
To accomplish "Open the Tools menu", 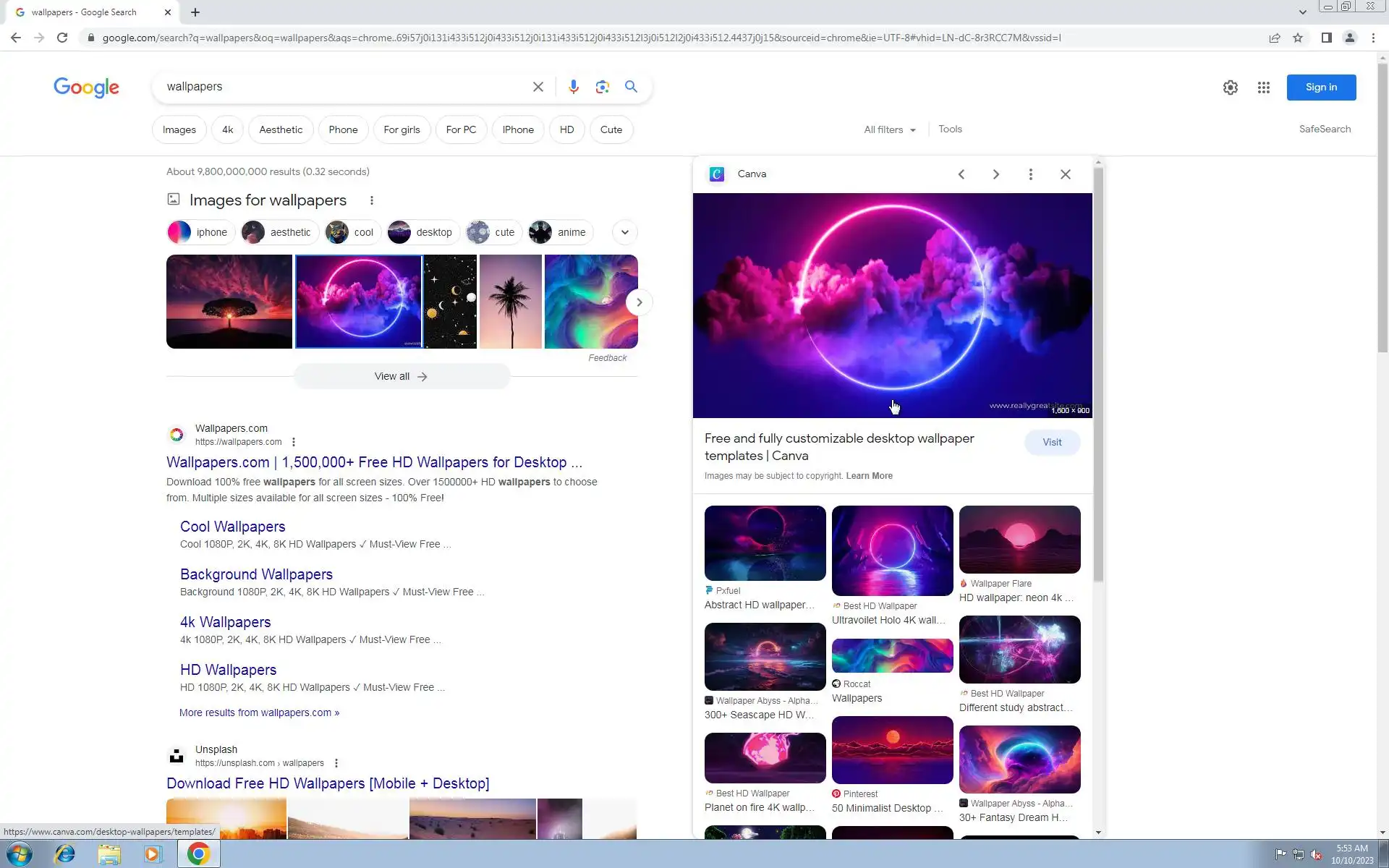I will (x=950, y=129).
